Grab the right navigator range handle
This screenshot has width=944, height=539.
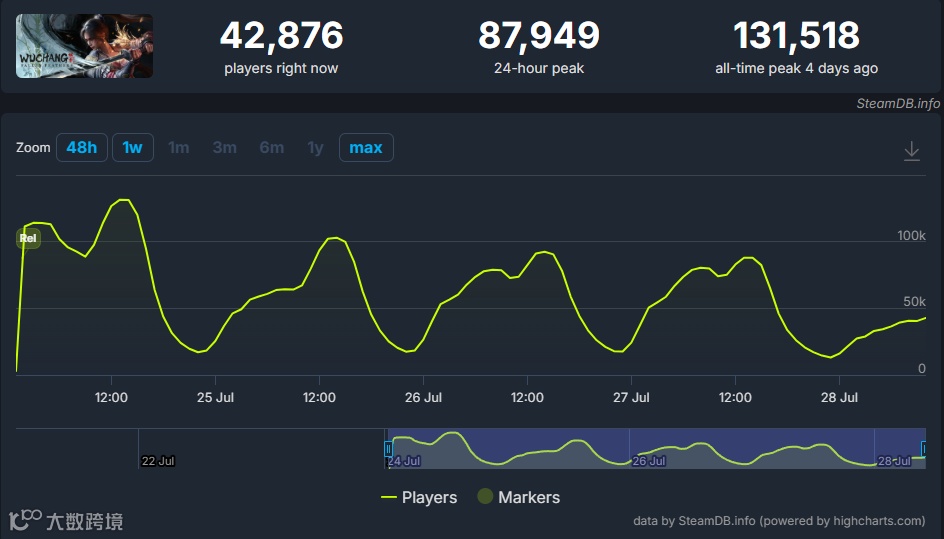tap(924, 449)
